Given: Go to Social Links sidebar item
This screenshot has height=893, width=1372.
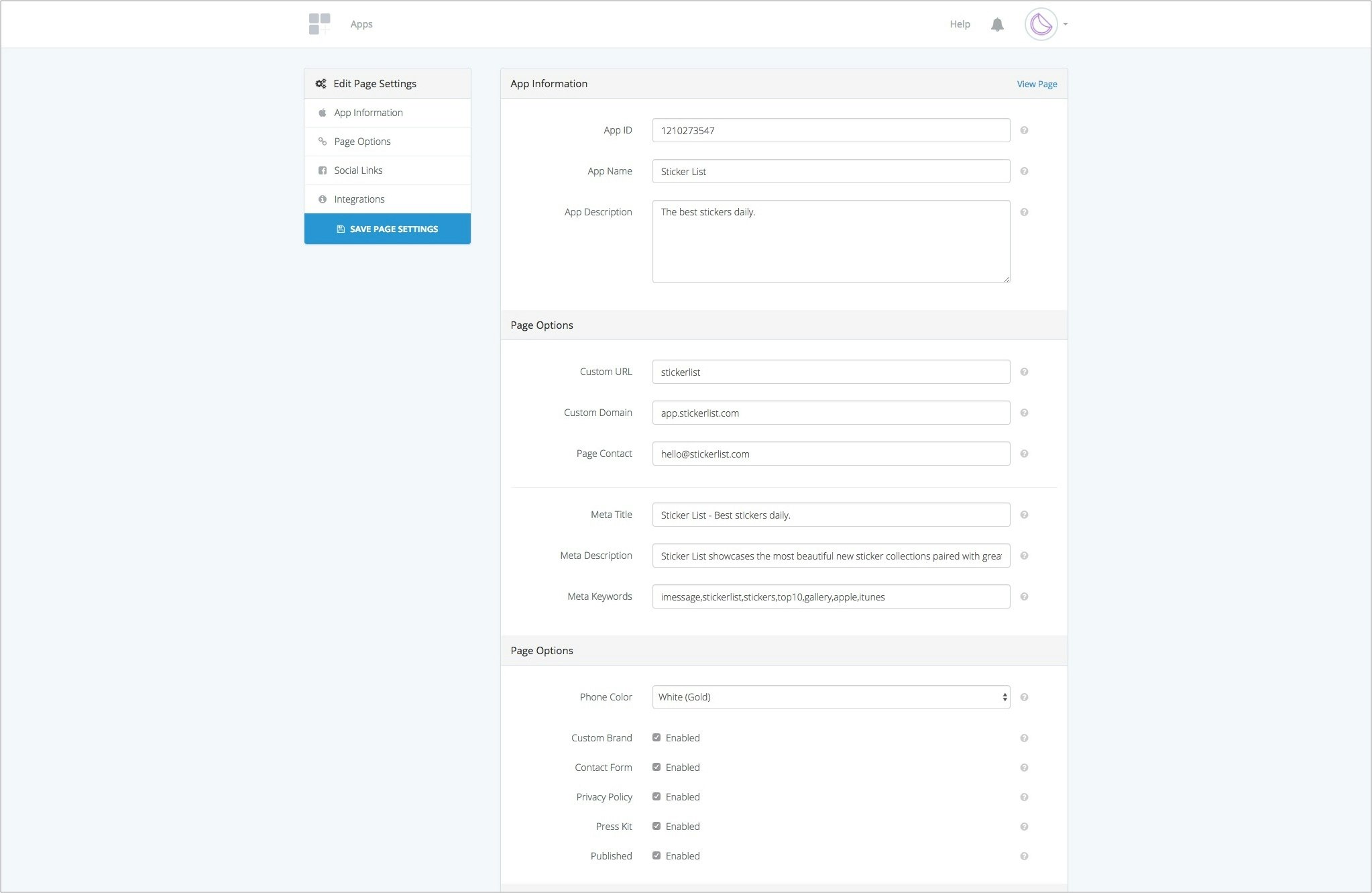Looking at the screenshot, I should pyautogui.click(x=358, y=170).
